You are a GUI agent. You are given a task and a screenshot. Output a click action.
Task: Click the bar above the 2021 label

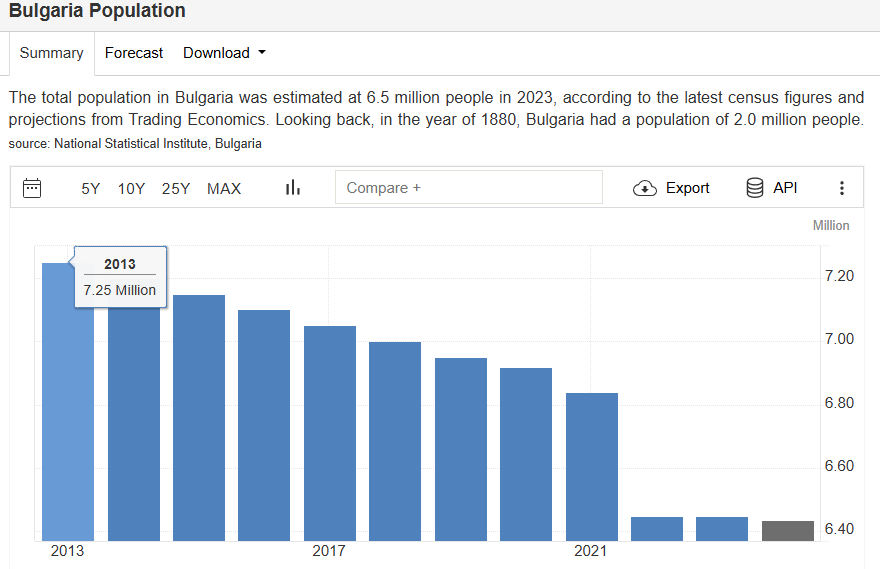point(592,467)
